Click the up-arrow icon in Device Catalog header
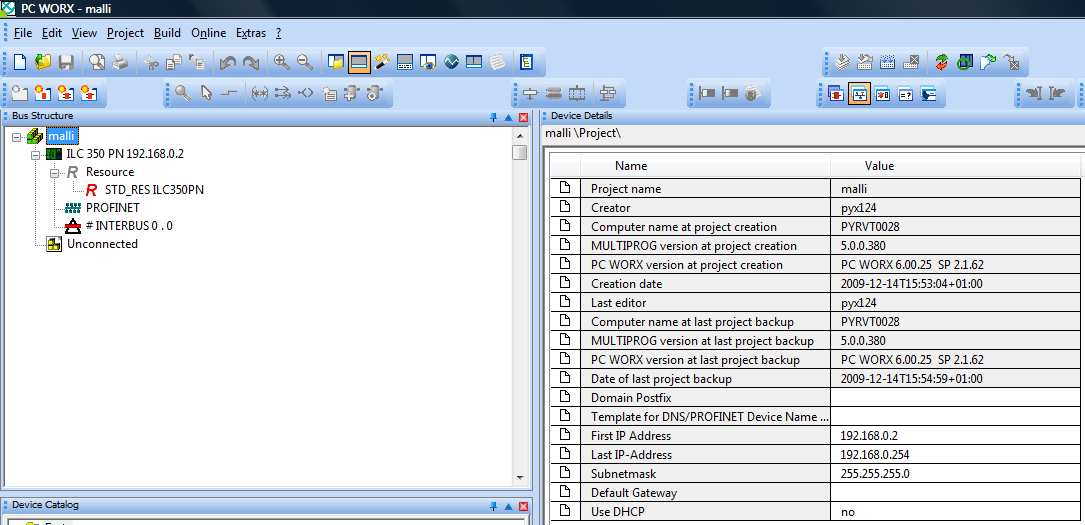The width and height of the screenshot is (1085, 525). click(509, 506)
